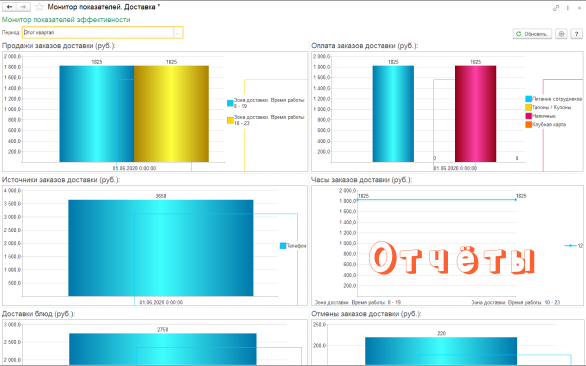Go back with the left arrow button
The height and width of the screenshot is (366, 586).
click(x=9, y=7)
